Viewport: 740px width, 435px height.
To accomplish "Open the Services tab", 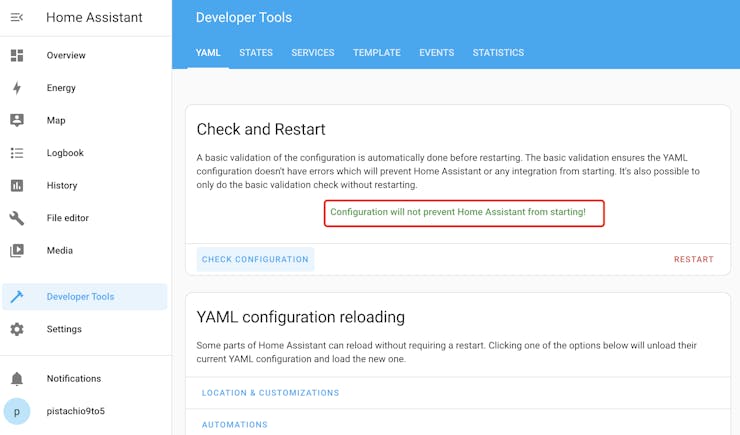I will point(313,53).
